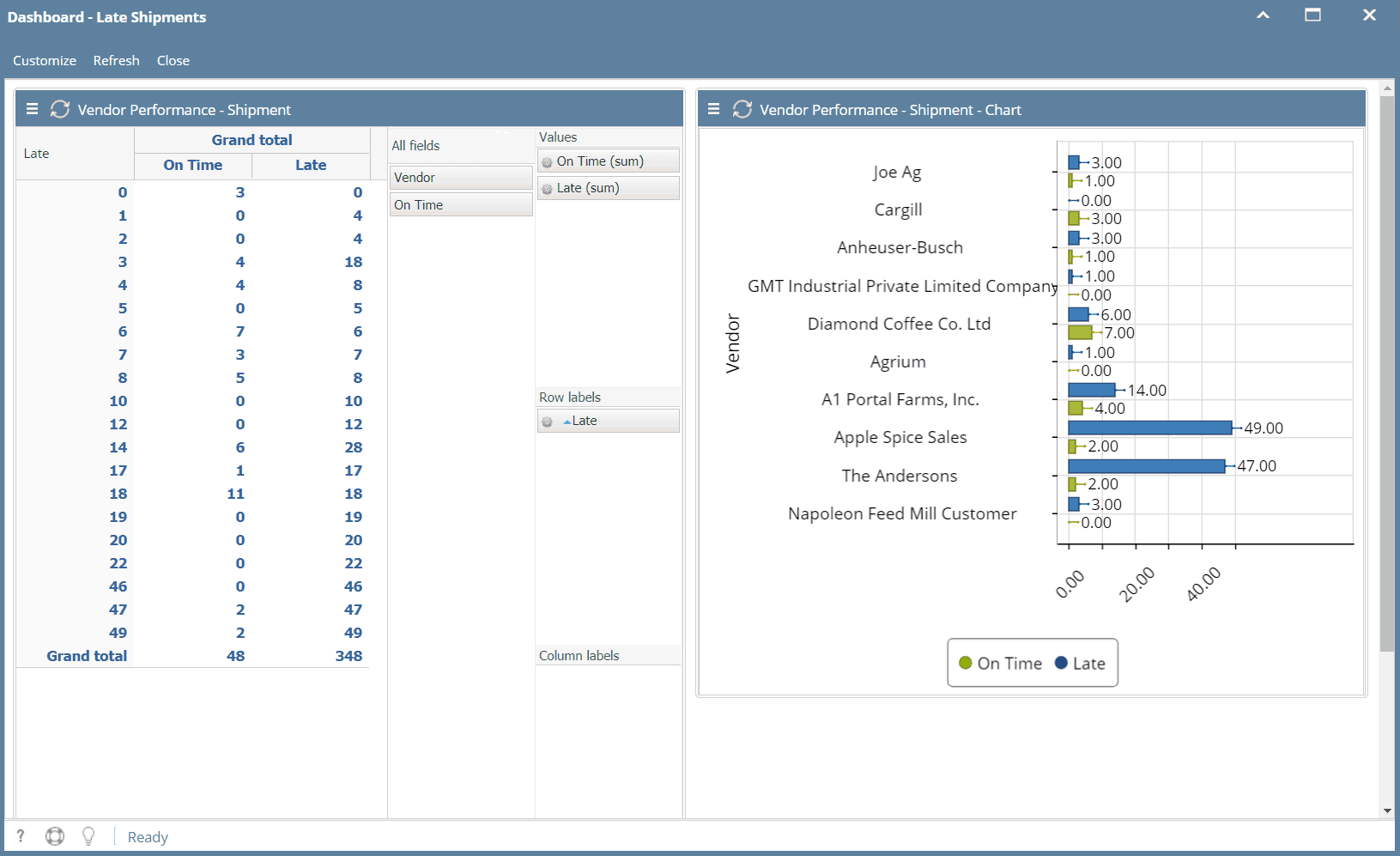Toggle sort order on the Late row label field
This screenshot has width=1400, height=856.
tap(609, 421)
